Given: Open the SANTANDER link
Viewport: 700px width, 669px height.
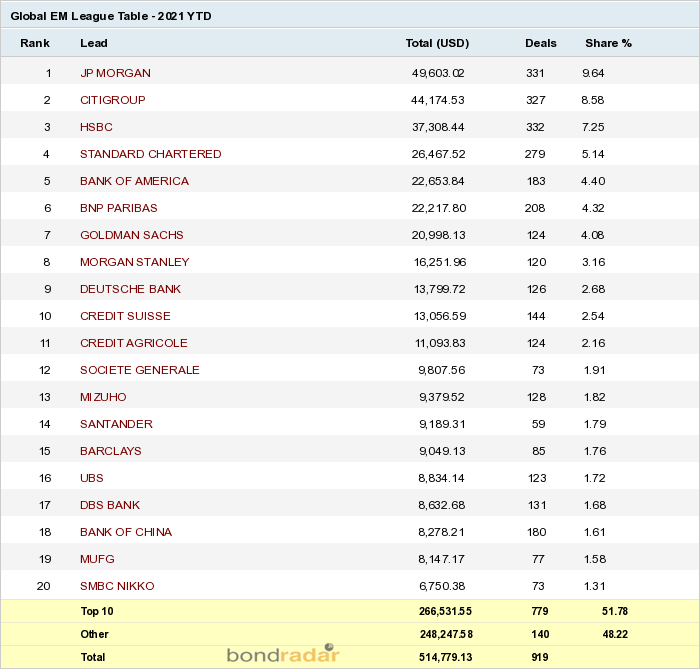Looking at the screenshot, I should click(x=116, y=424).
